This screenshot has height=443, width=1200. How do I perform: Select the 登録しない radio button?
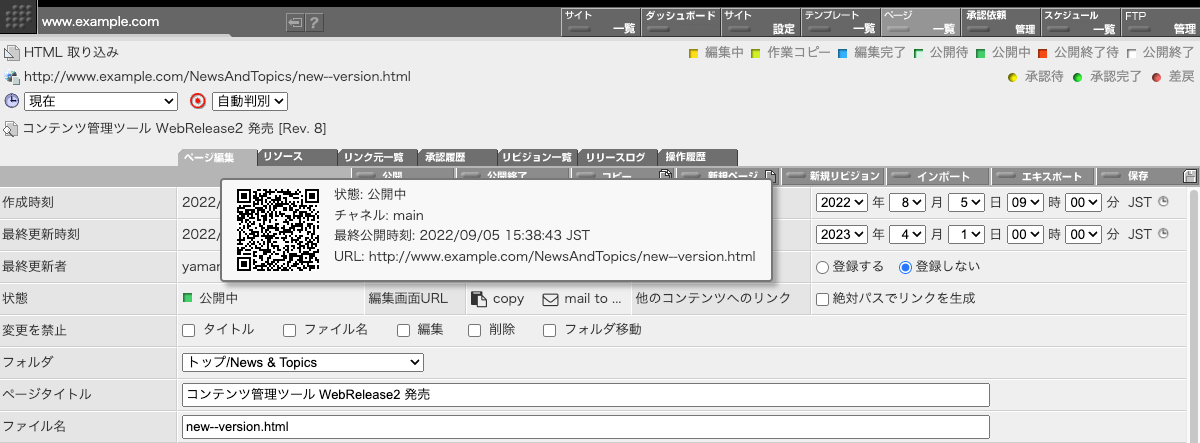click(x=906, y=266)
